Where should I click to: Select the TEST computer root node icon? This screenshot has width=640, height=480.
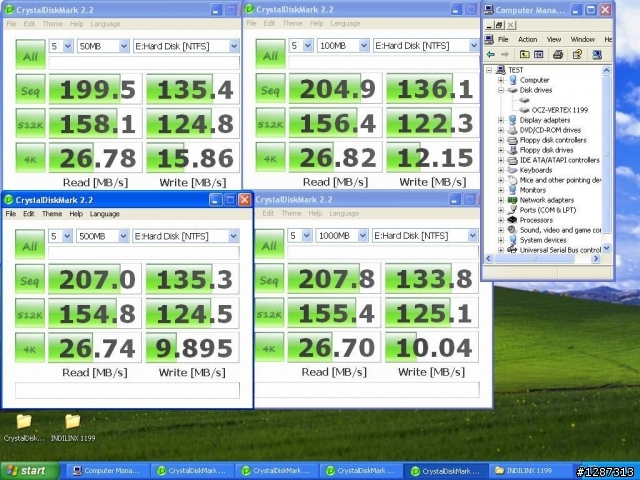click(x=501, y=70)
